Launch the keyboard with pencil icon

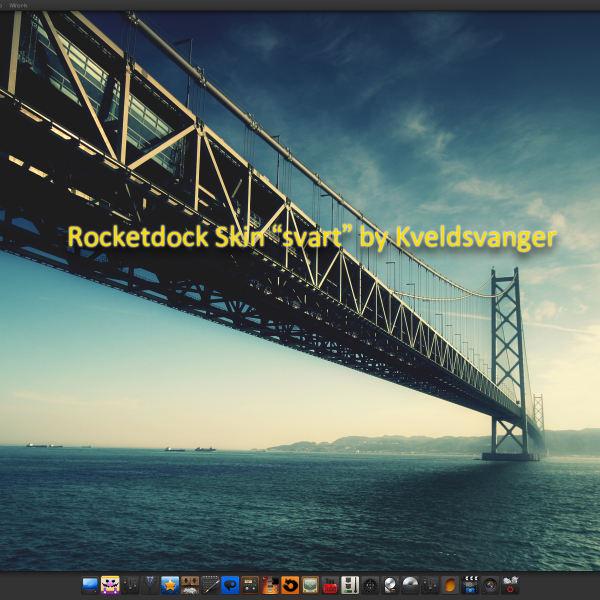(210, 585)
